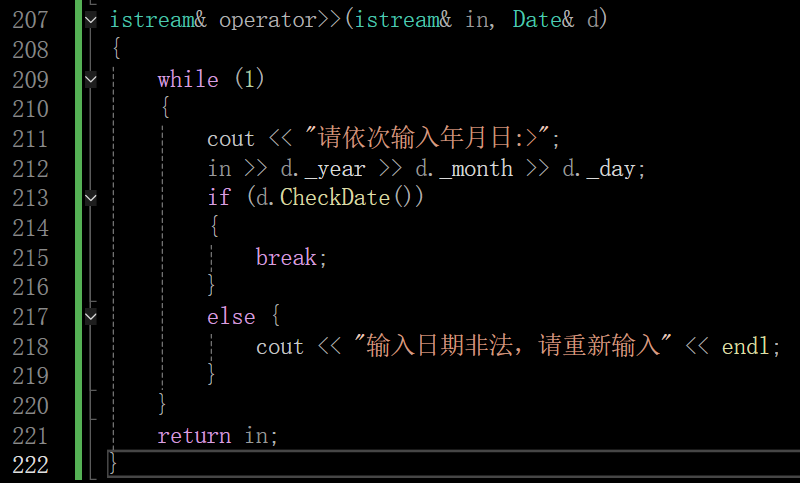
Task: Click the 'else' keyword
Action: click(231, 317)
